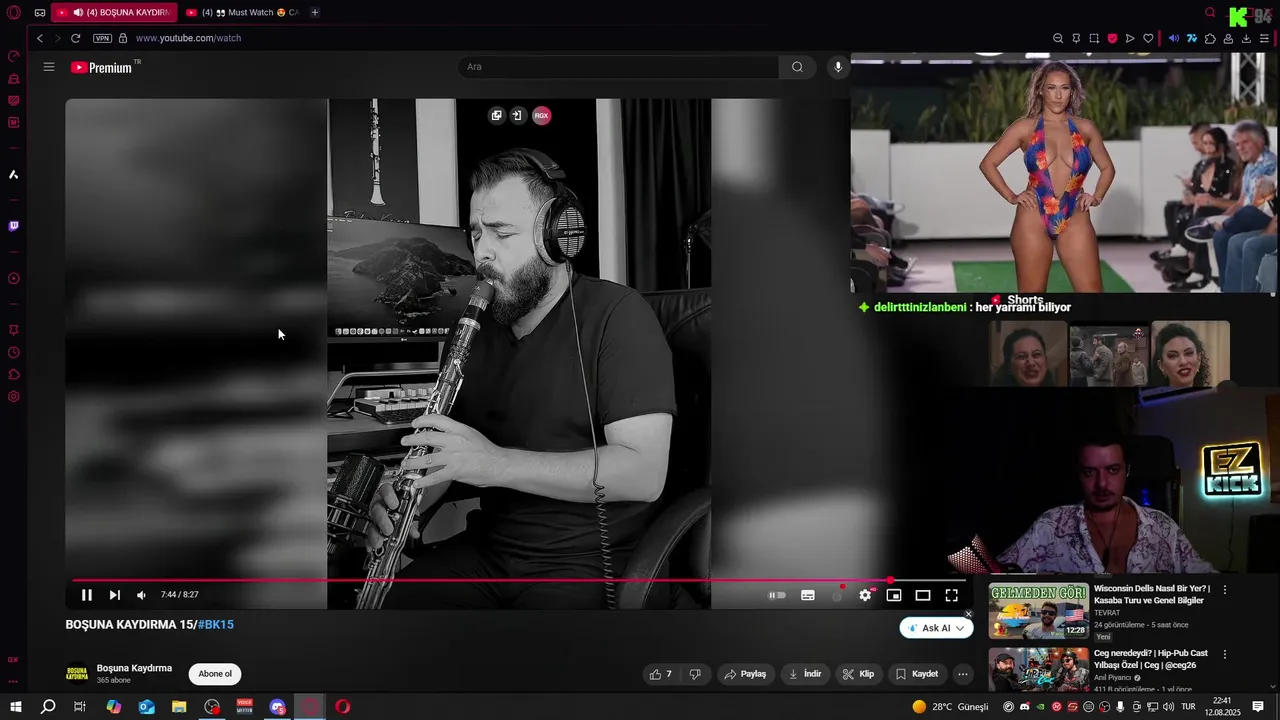Toggle the autoplay switch in player

point(777,595)
